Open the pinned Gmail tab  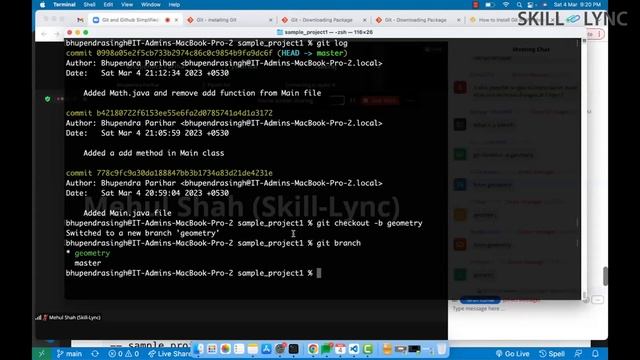point(80,20)
